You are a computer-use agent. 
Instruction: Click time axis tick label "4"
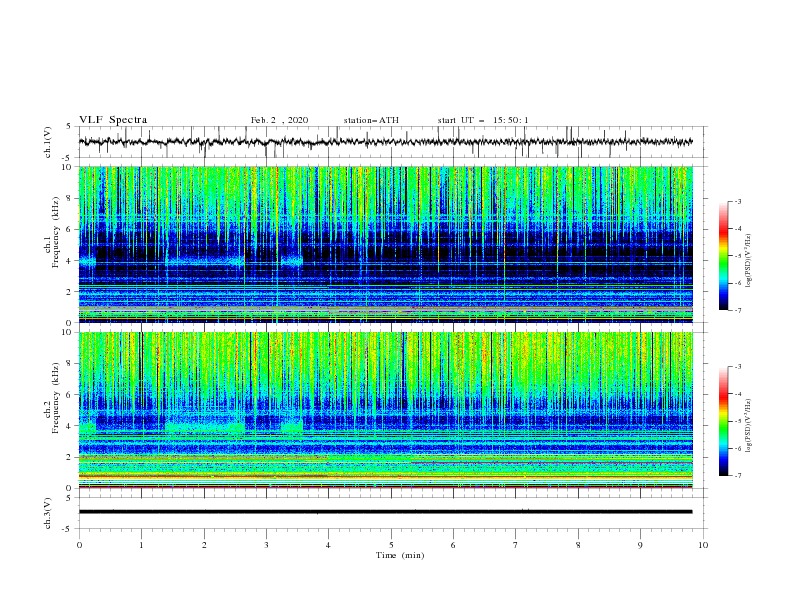point(328,545)
